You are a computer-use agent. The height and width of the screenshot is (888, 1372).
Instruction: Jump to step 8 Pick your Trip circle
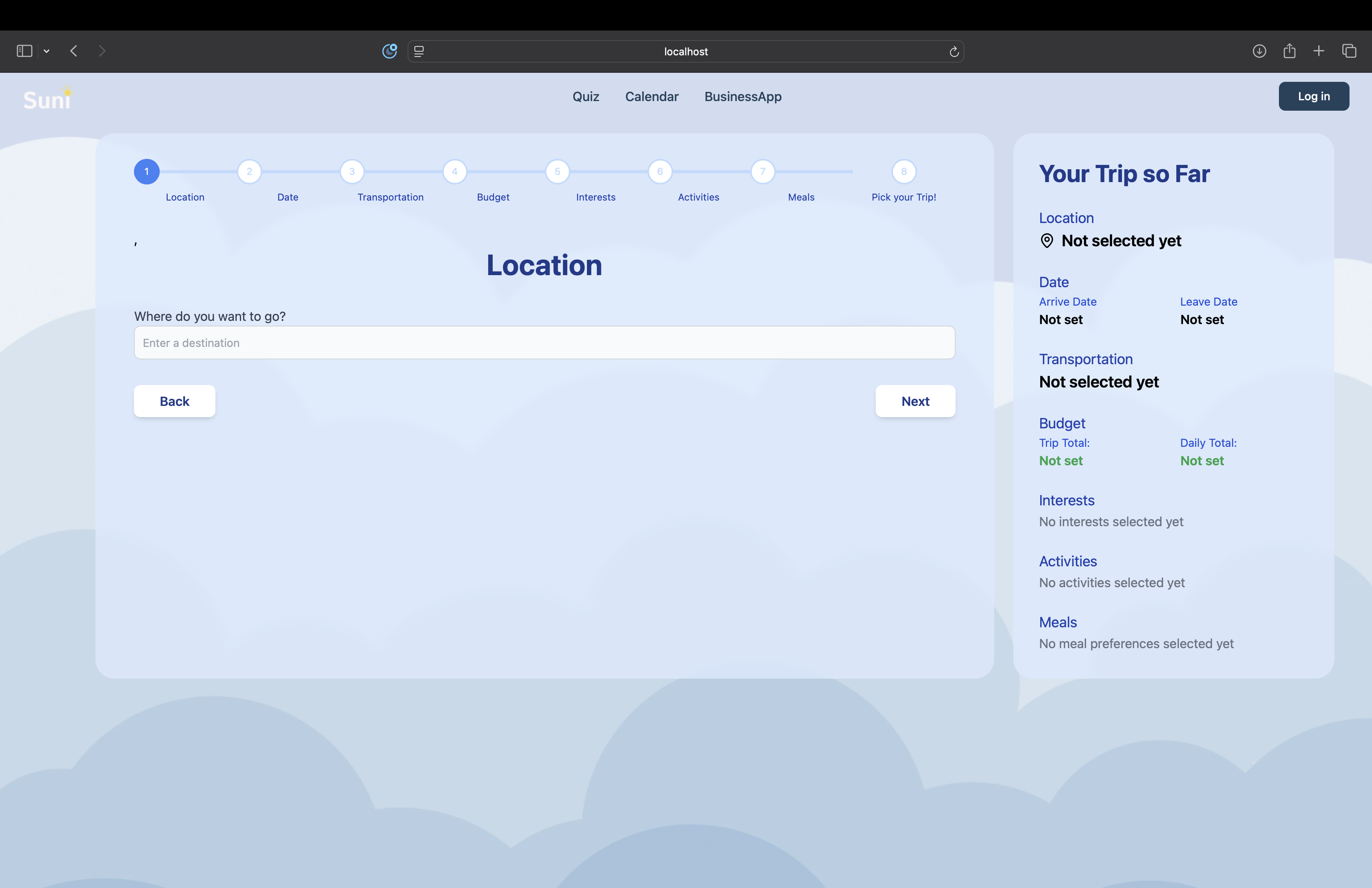[904, 172]
